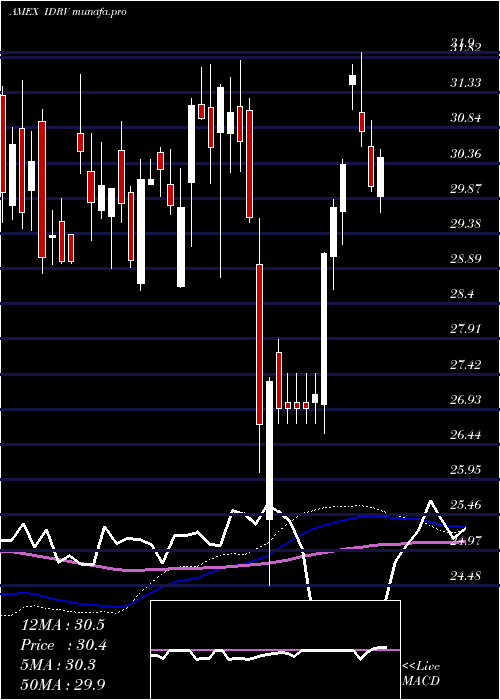The height and width of the screenshot is (700, 500).
Task: Click the 12MA : 30.5 legend value
Action: [63, 625]
